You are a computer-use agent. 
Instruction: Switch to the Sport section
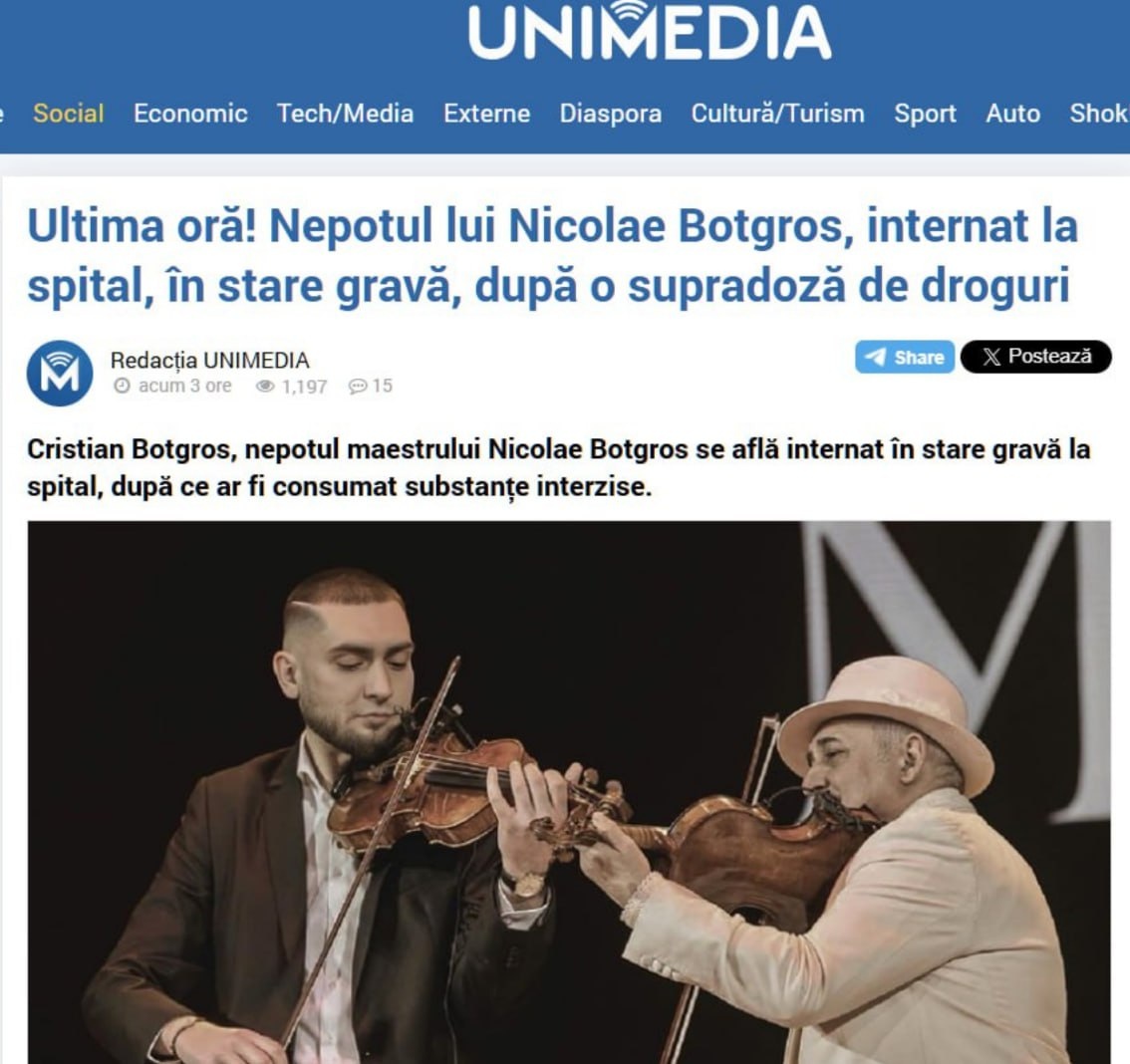(925, 114)
